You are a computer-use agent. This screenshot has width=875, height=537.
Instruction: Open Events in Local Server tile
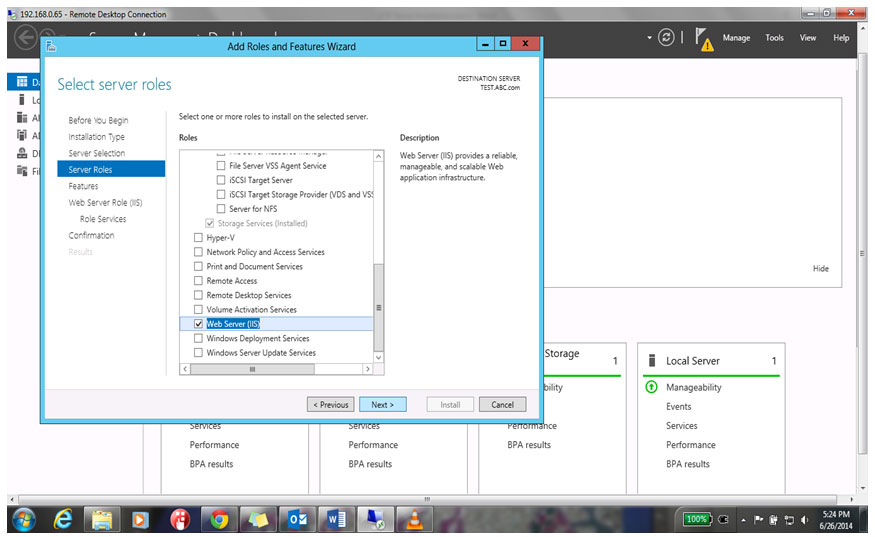(x=678, y=406)
